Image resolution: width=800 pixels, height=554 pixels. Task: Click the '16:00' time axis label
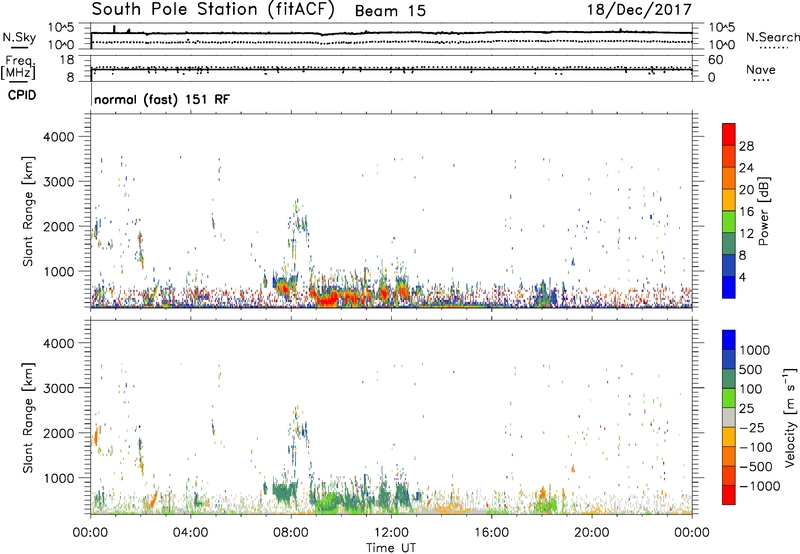[491, 533]
